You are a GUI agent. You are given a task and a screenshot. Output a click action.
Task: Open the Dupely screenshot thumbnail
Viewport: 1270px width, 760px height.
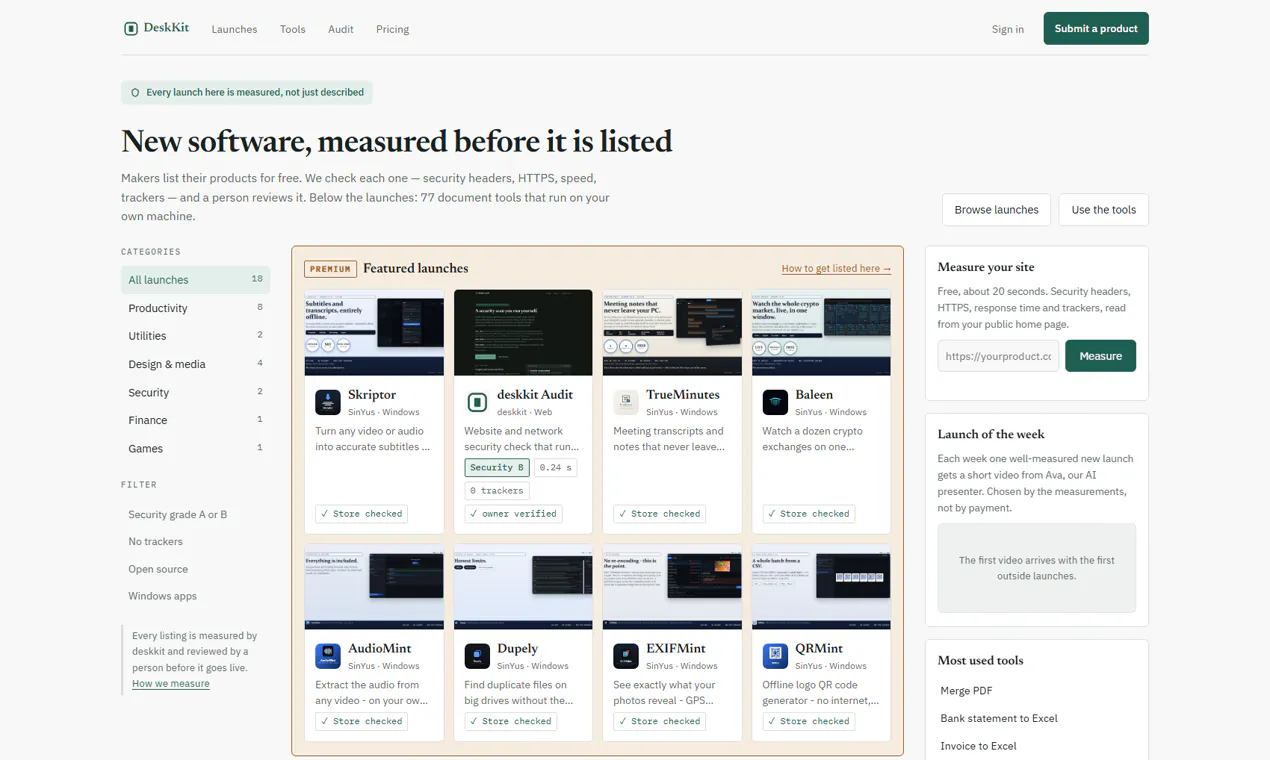(x=523, y=587)
